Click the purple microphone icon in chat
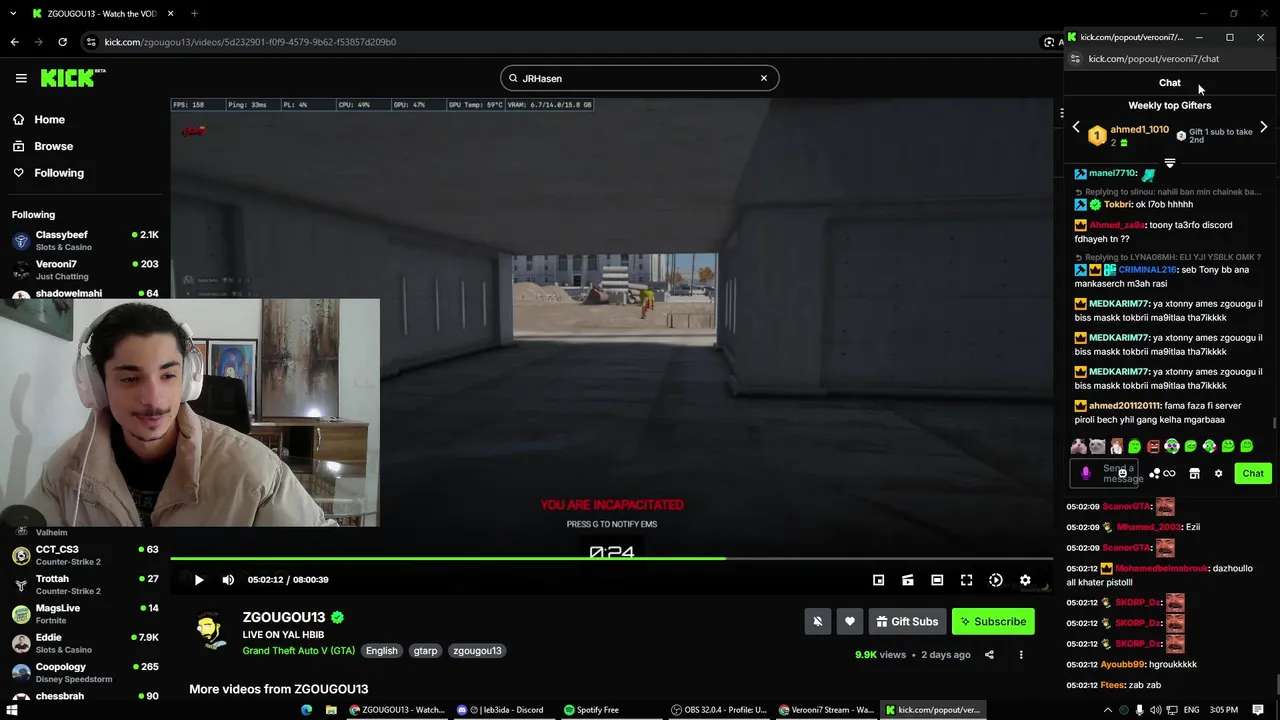This screenshot has height=720, width=1280. click(x=1086, y=473)
